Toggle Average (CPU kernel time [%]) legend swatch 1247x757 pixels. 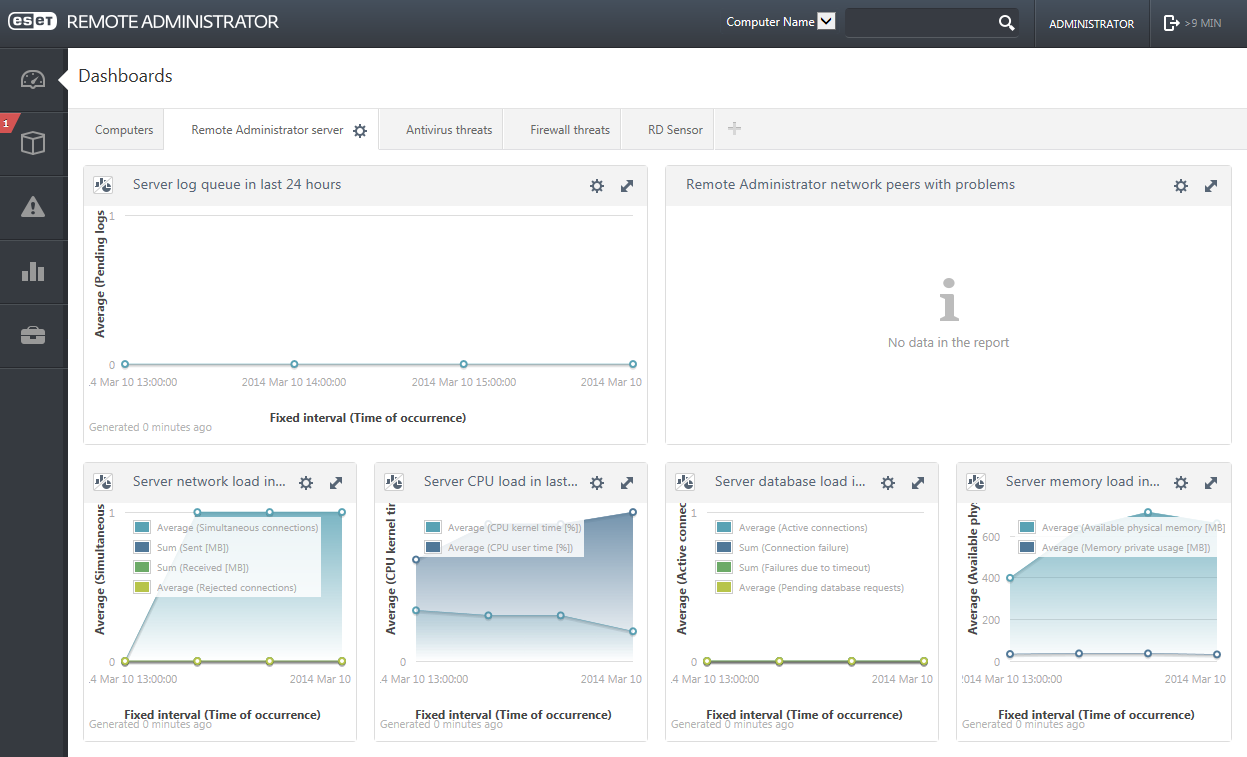(432, 527)
